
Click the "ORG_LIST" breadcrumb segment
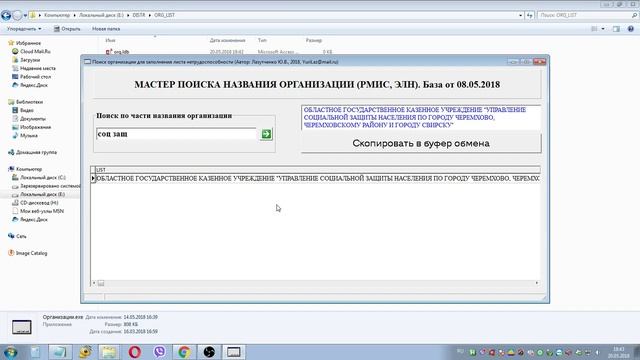(164, 15)
